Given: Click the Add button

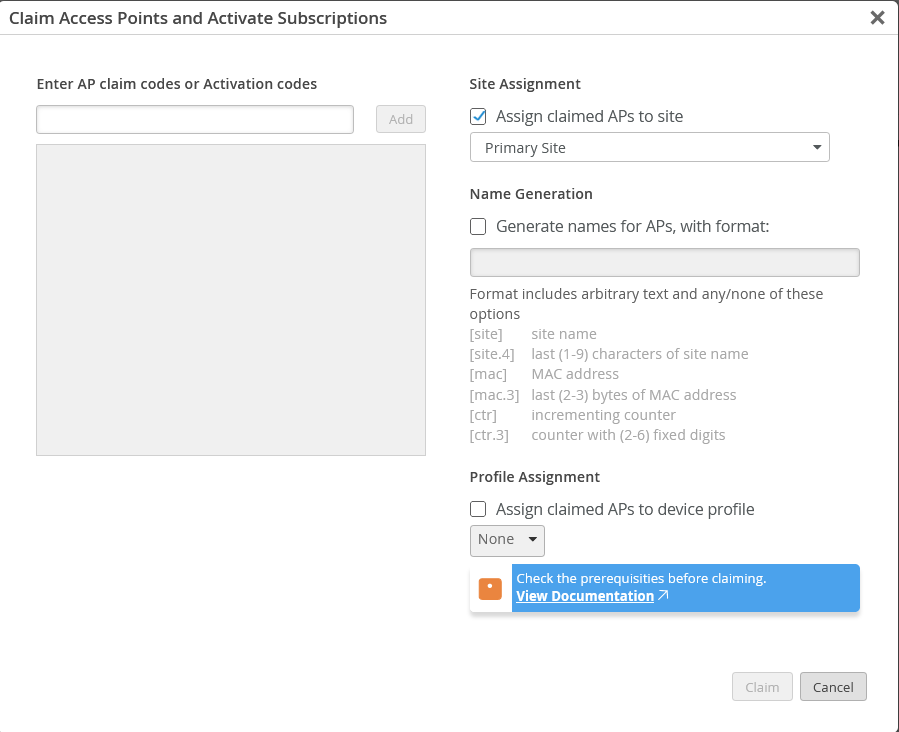Looking at the screenshot, I should (401, 119).
